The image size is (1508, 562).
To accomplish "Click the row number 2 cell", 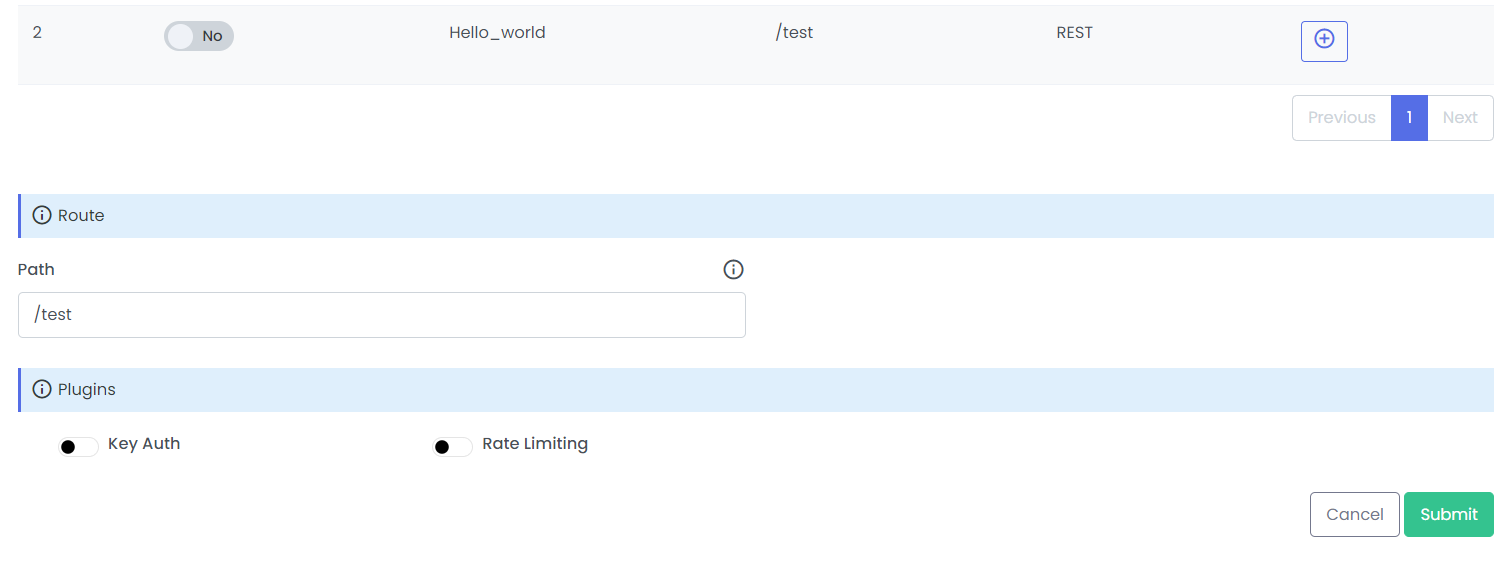I will [x=37, y=32].
